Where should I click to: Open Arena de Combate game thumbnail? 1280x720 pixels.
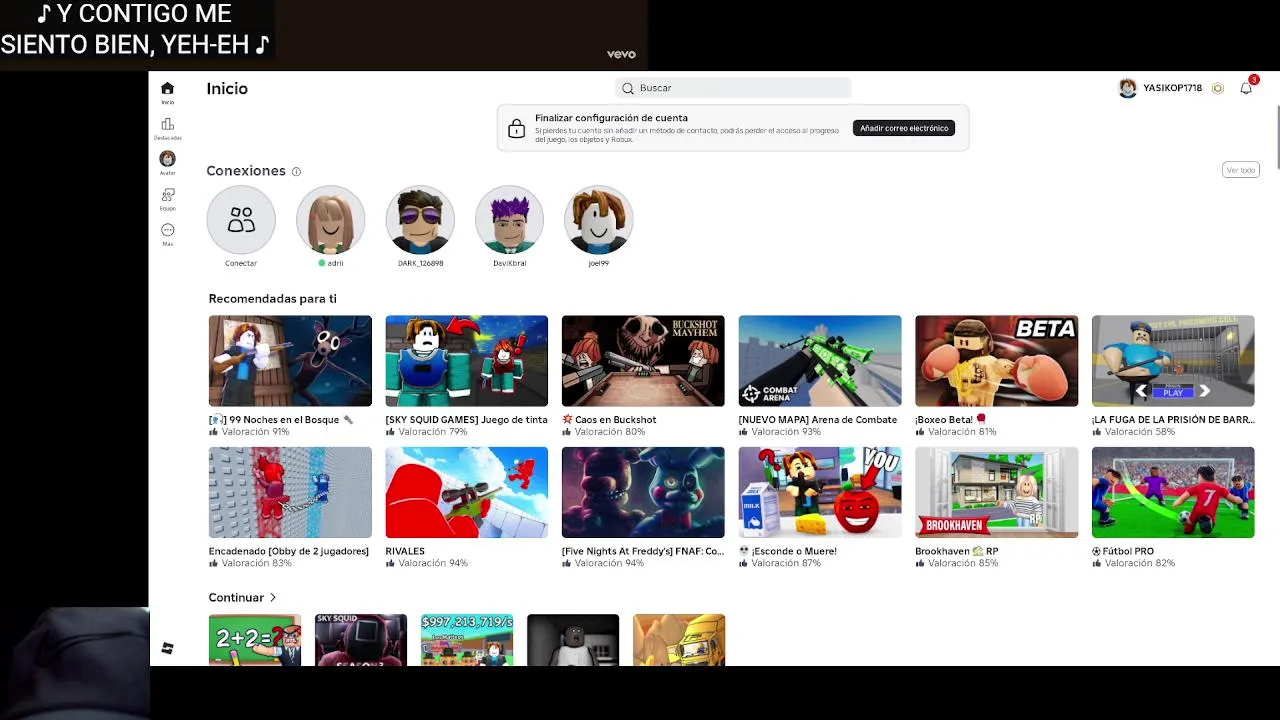click(820, 361)
